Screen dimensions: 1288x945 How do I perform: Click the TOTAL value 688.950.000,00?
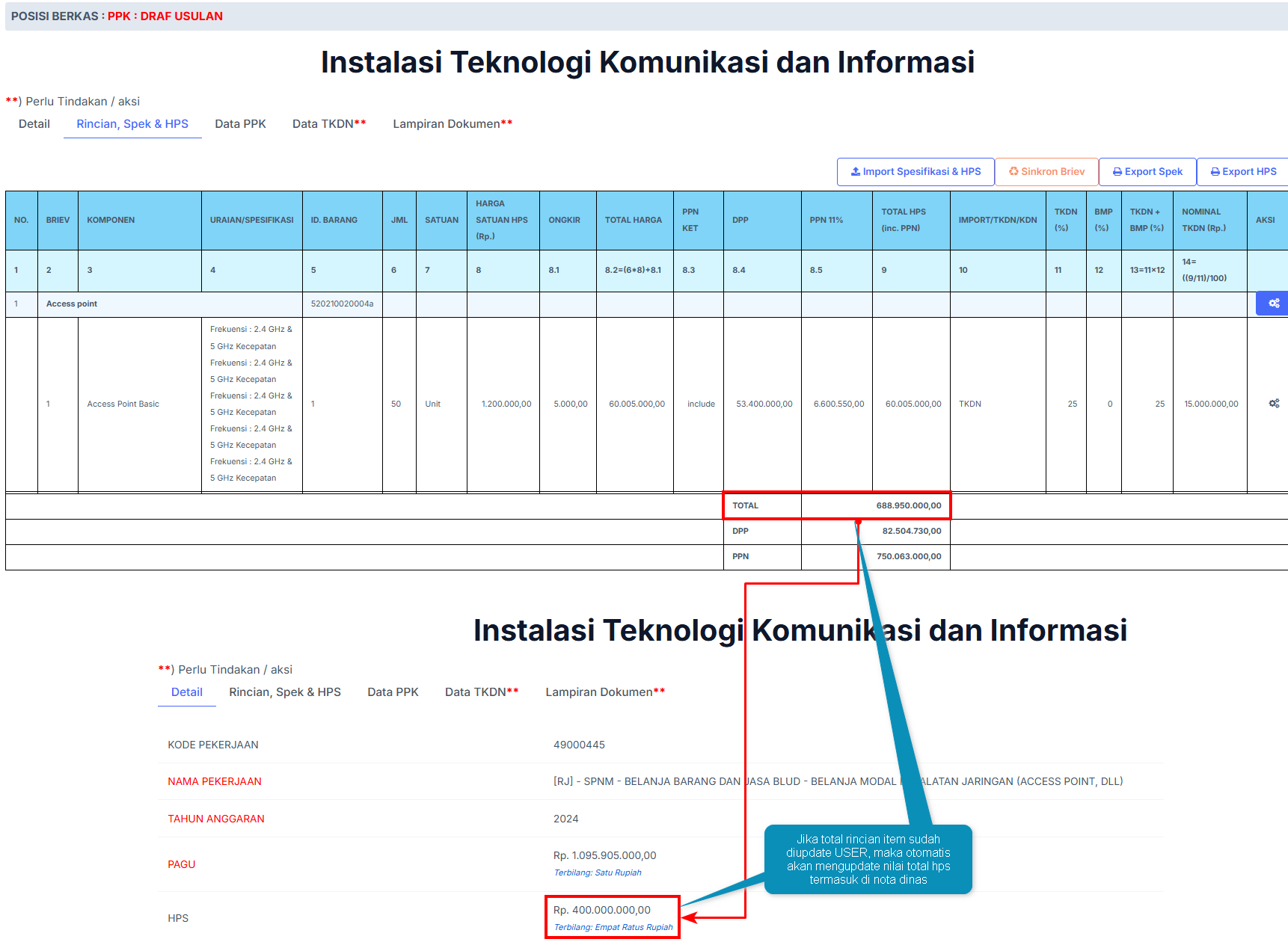(908, 506)
